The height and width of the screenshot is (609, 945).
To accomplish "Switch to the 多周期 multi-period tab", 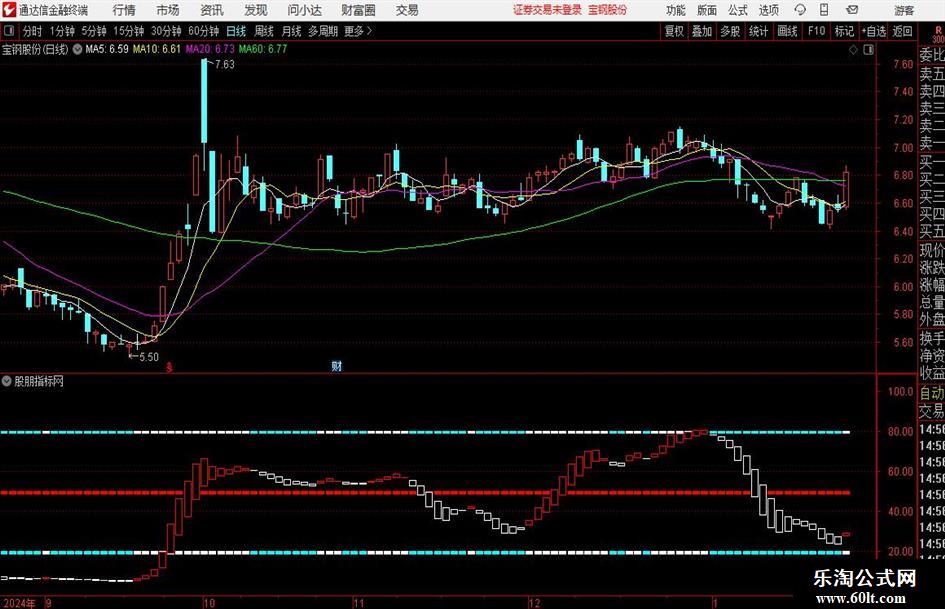I will (323, 31).
